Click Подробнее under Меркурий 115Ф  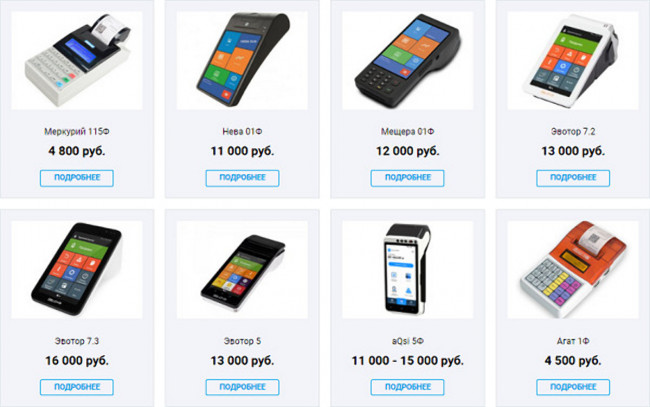coord(77,178)
